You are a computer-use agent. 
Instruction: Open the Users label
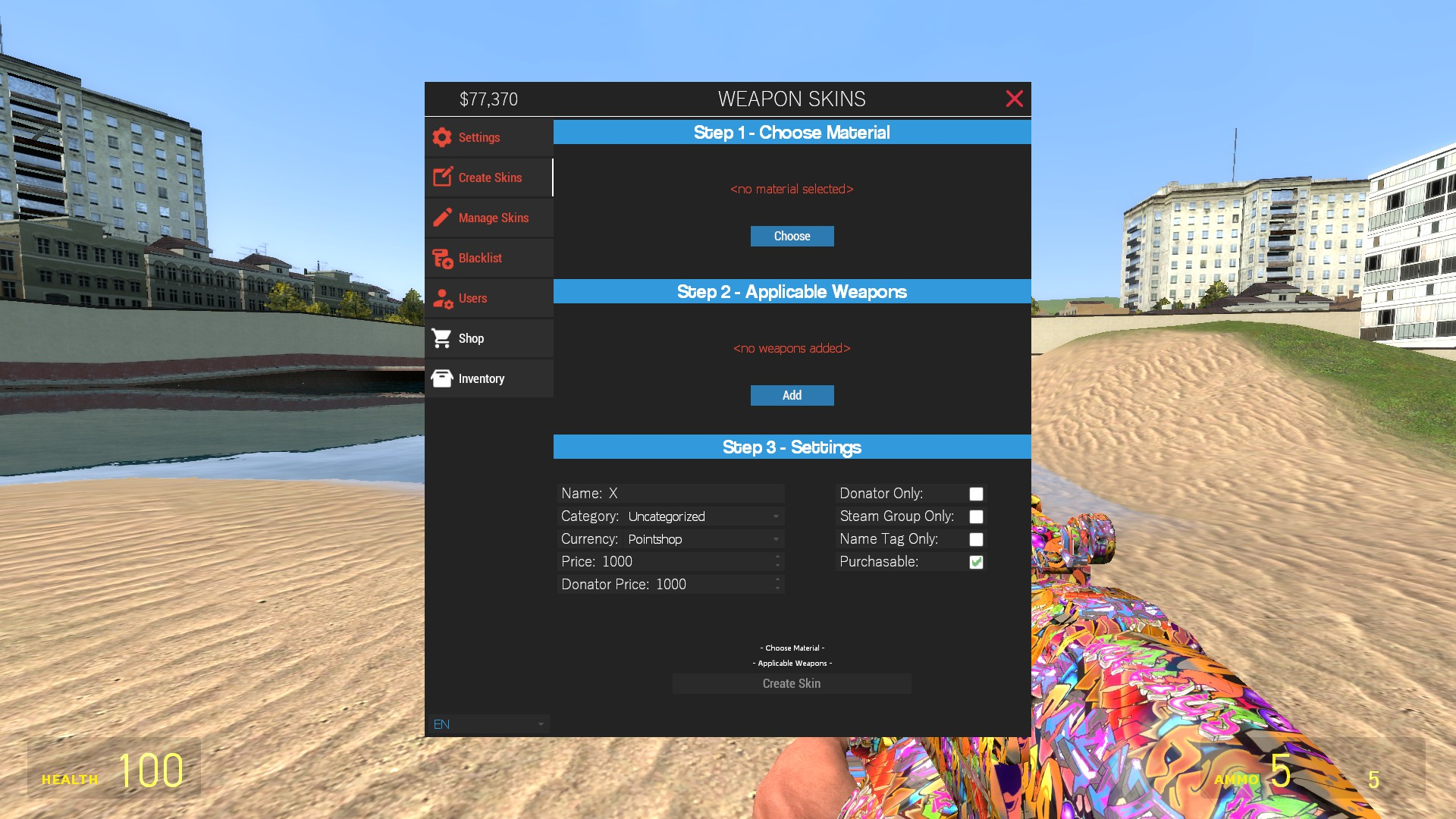coord(472,298)
